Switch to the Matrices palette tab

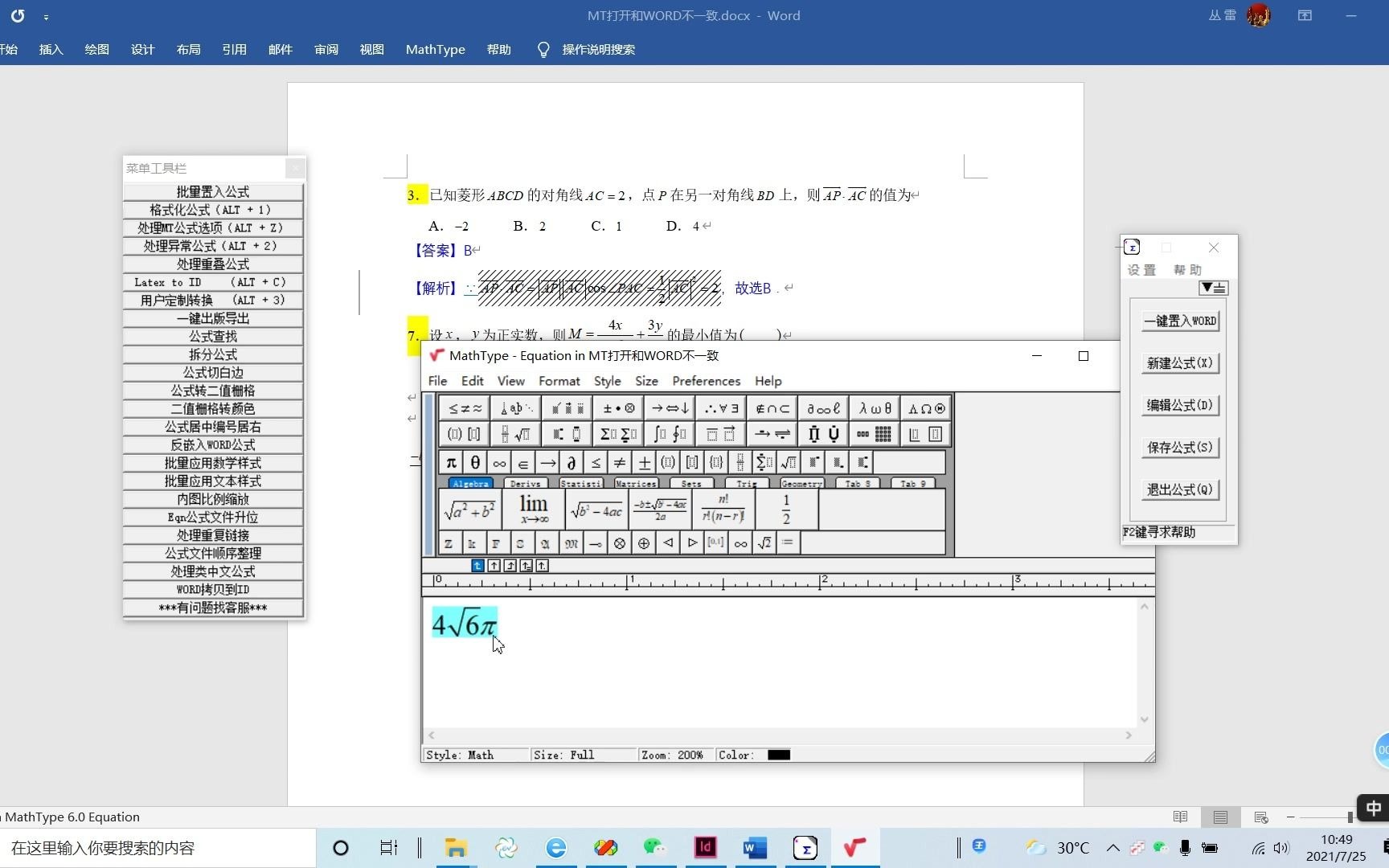(x=635, y=483)
